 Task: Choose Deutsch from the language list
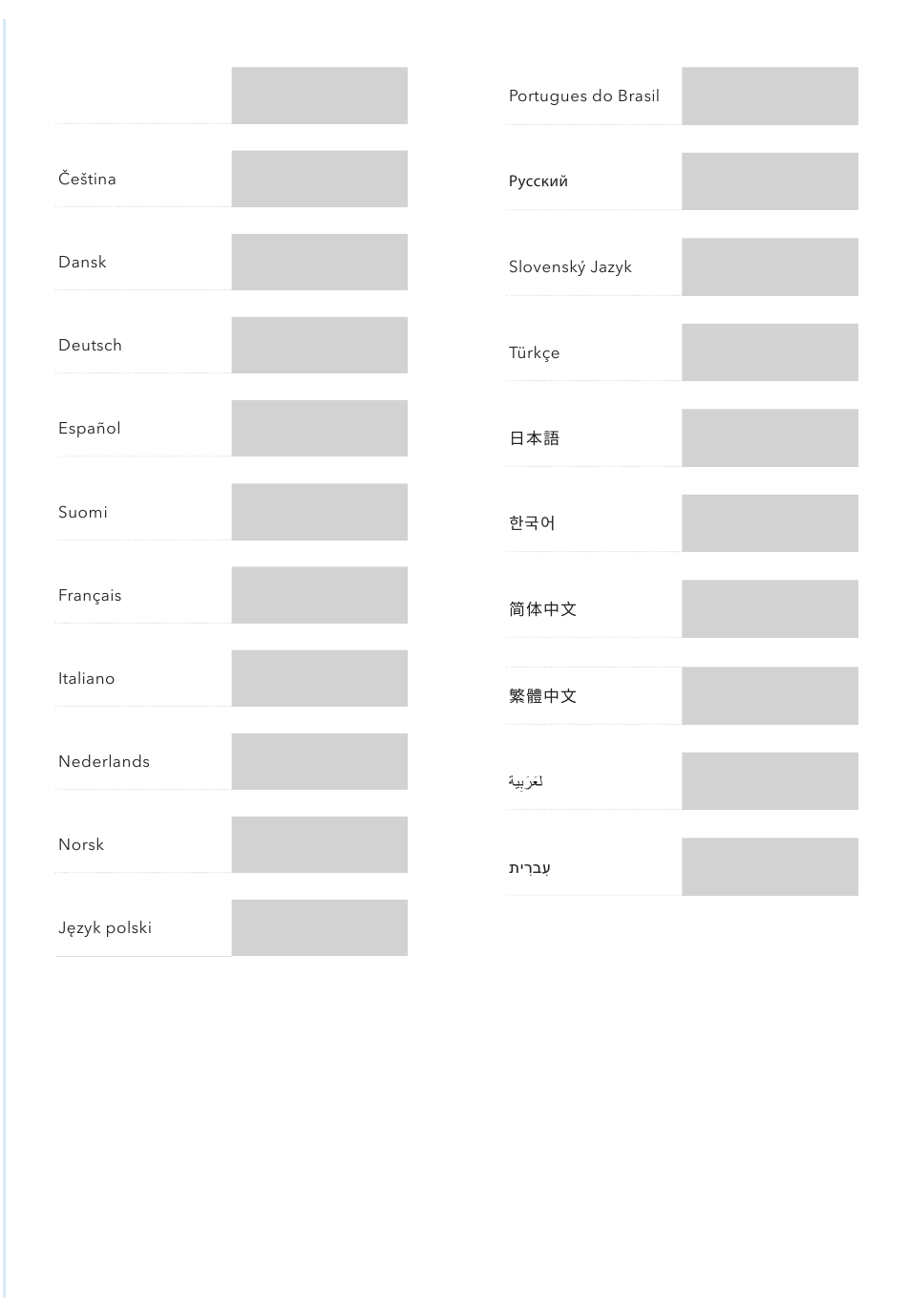pos(90,345)
